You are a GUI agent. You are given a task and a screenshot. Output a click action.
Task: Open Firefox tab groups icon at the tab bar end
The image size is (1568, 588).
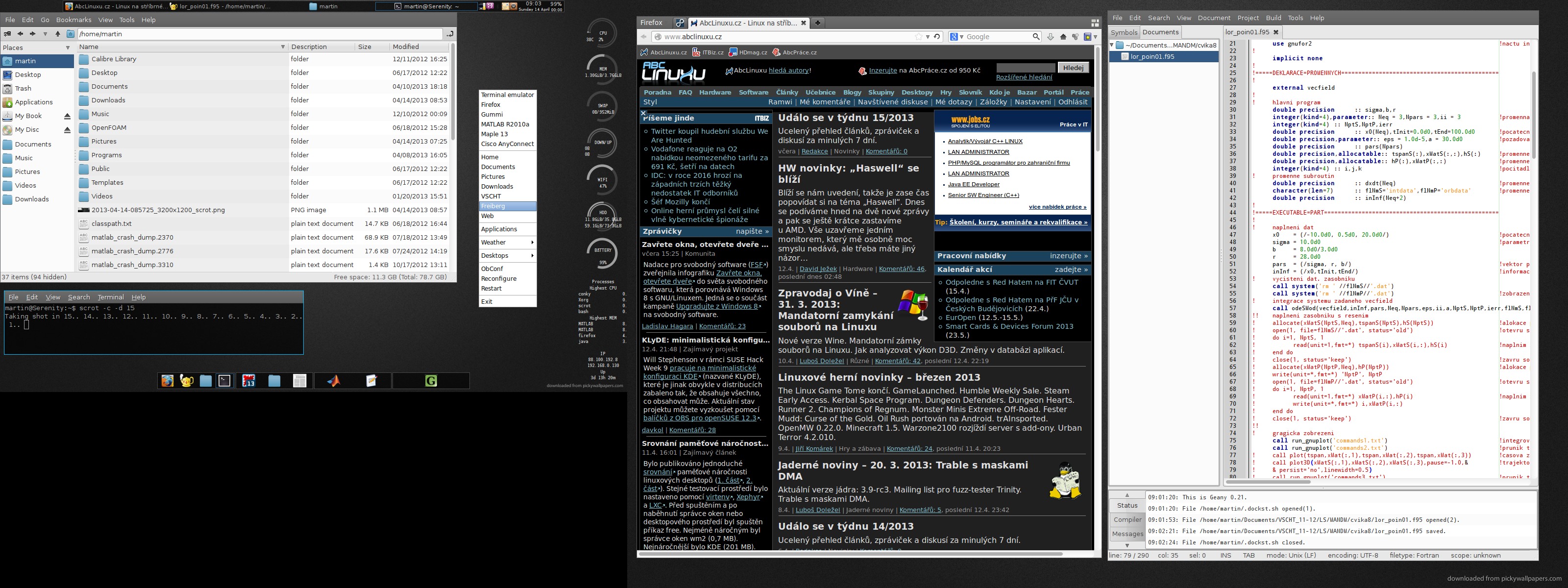tap(1095, 23)
